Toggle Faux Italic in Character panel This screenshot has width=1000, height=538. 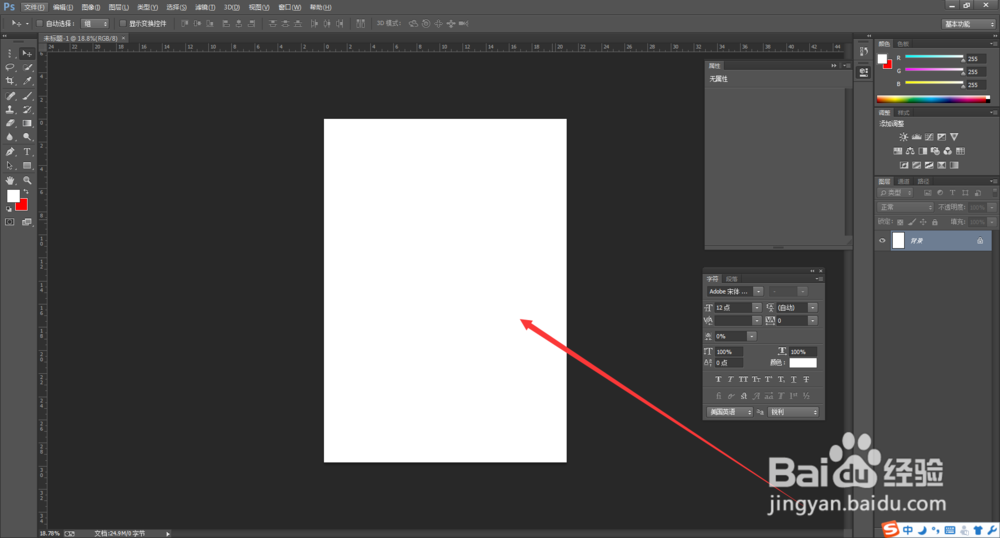(x=731, y=379)
